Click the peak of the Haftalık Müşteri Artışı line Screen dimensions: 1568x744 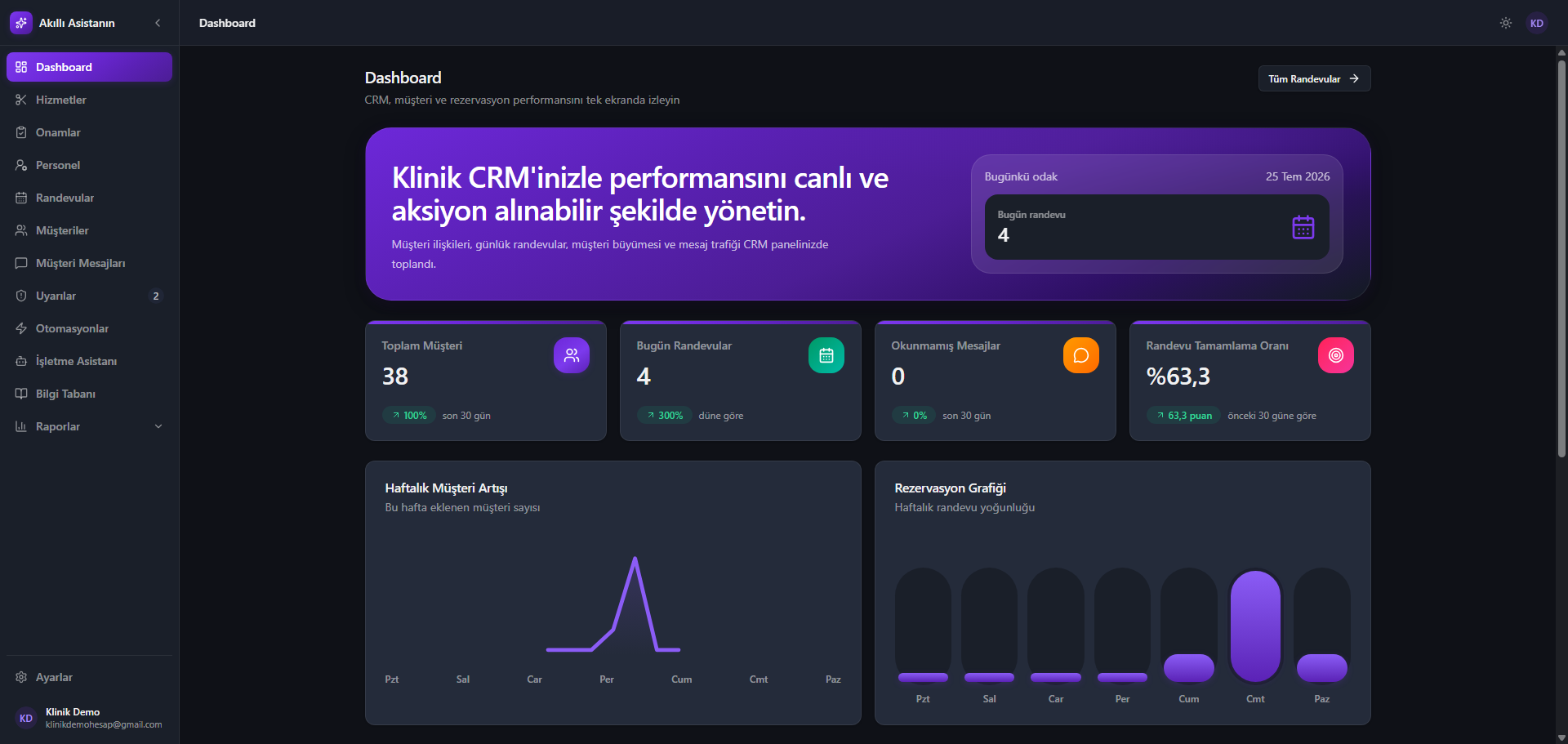tap(635, 559)
